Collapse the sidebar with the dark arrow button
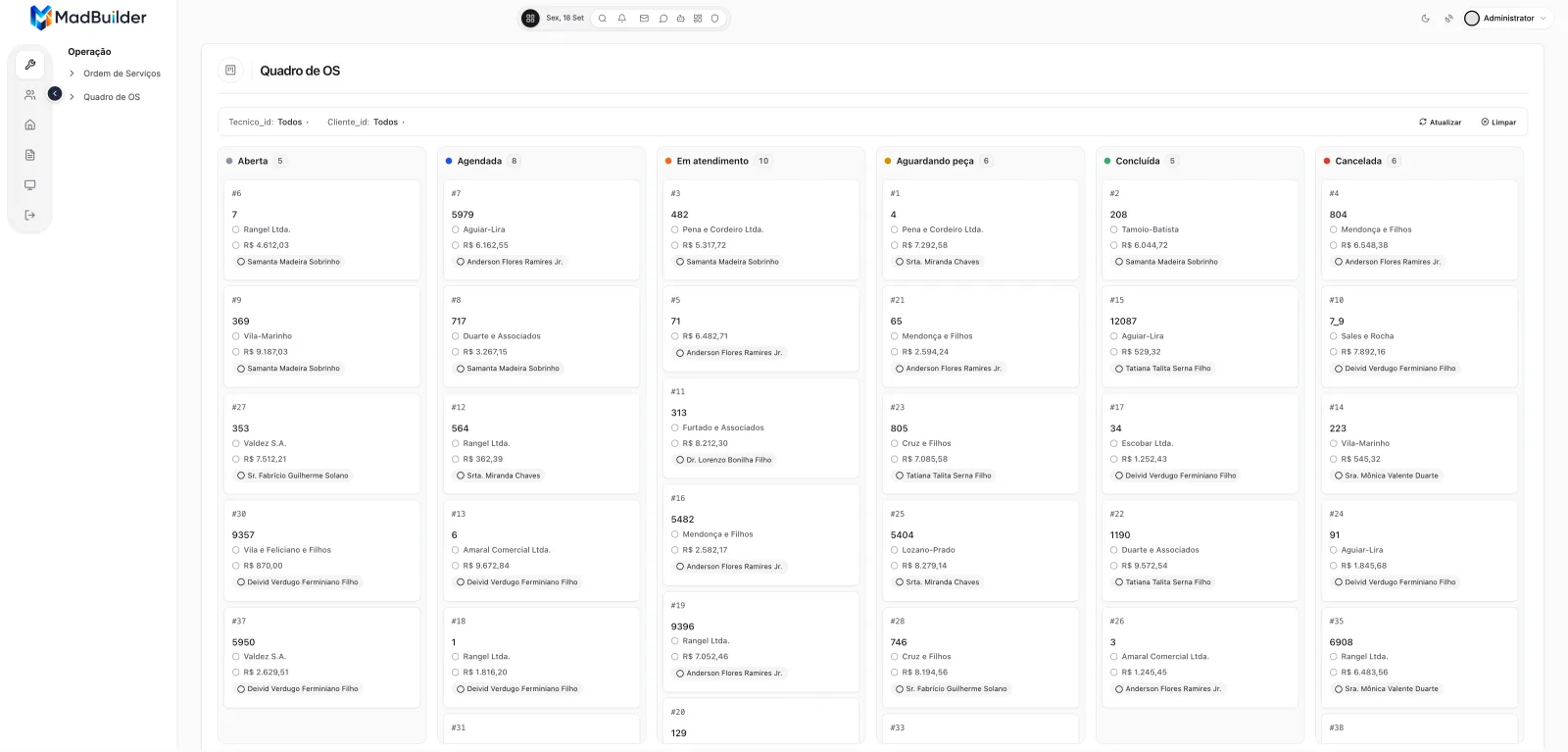 point(55,93)
